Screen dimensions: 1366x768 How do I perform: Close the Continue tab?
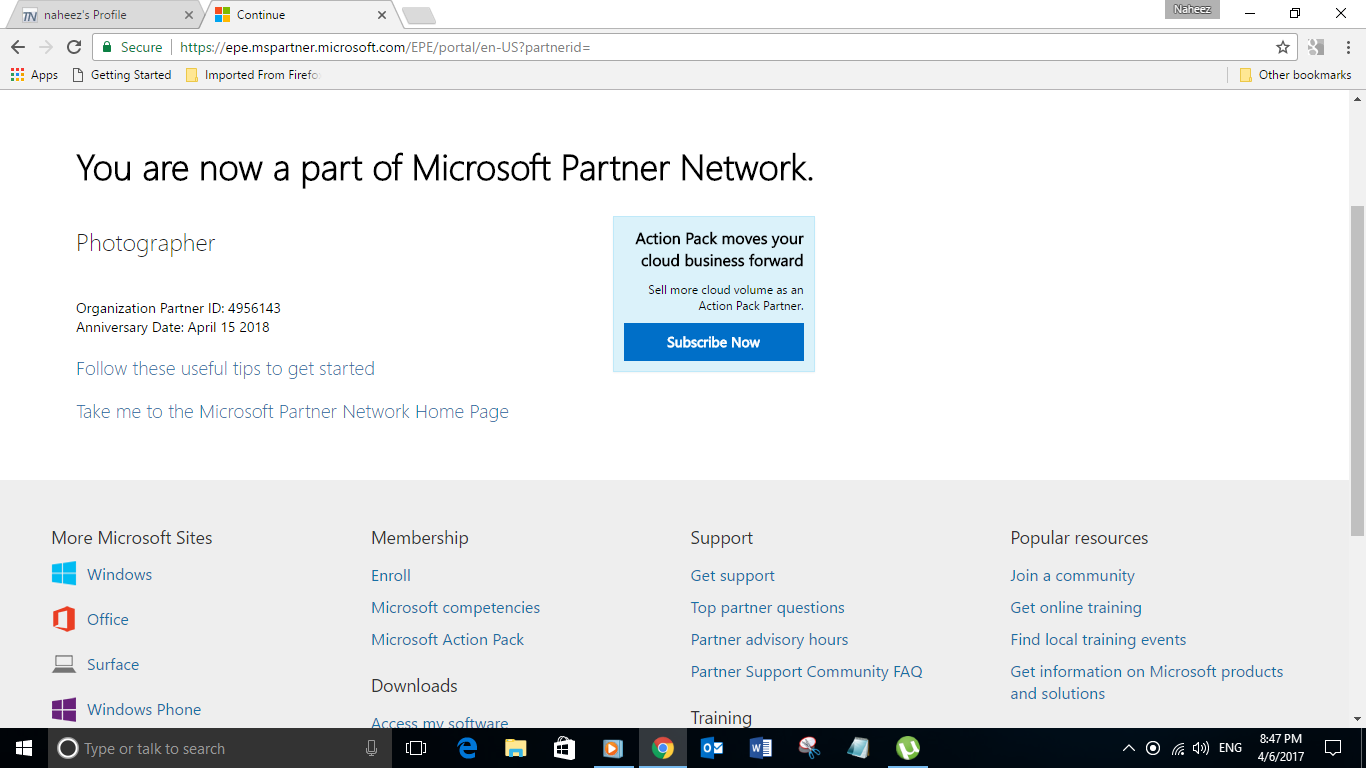click(x=381, y=15)
